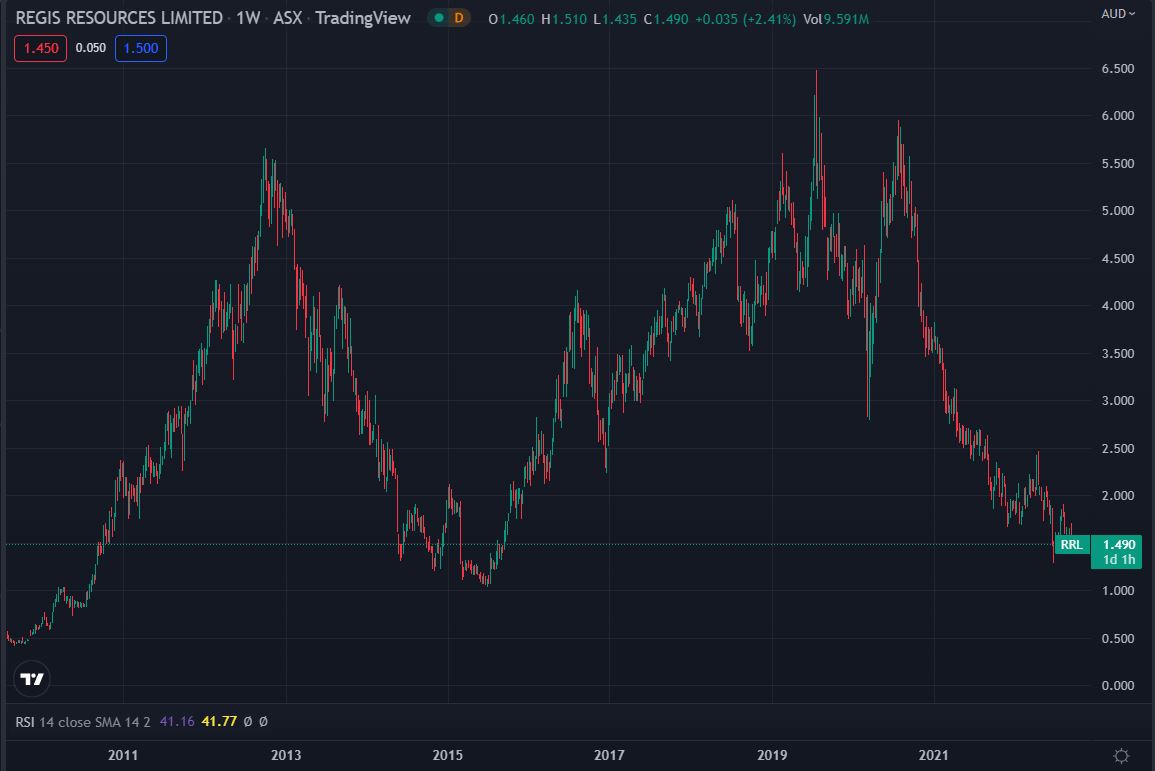Click the 1.000 price axis label

coord(1117,591)
